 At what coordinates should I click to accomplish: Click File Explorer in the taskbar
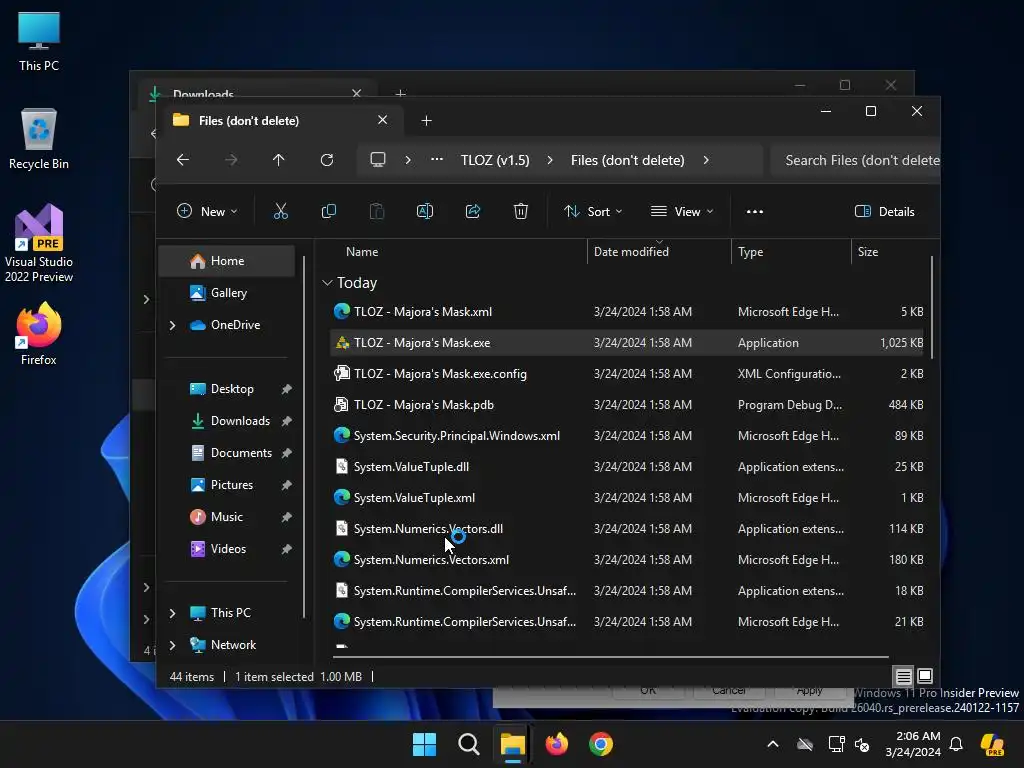coord(513,744)
